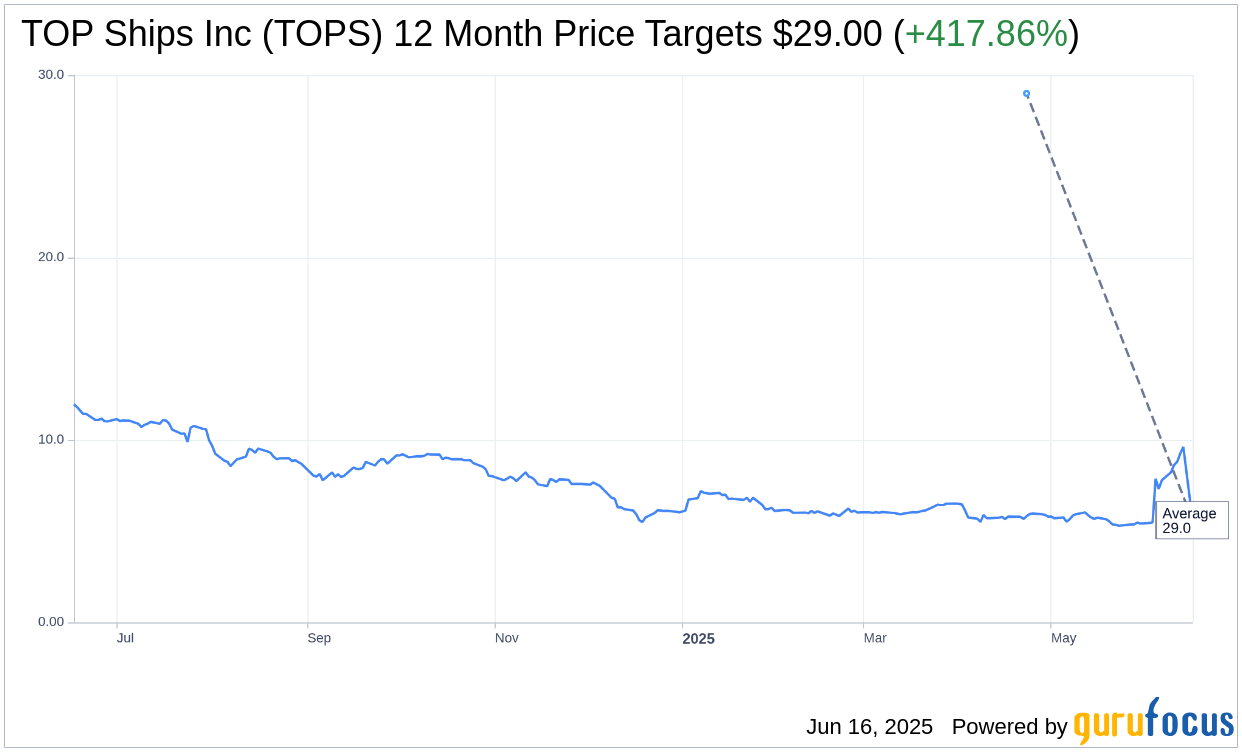Click the gurufocus logo
Image resolution: width=1242 pixels, height=752 pixels.
1153,722
